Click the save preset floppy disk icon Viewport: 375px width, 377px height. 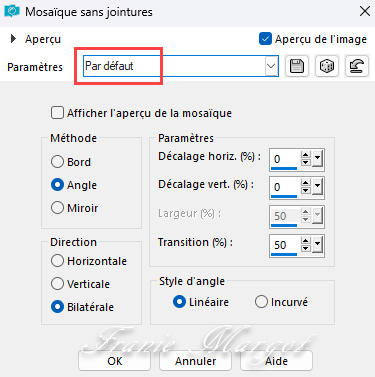[297, 66]
